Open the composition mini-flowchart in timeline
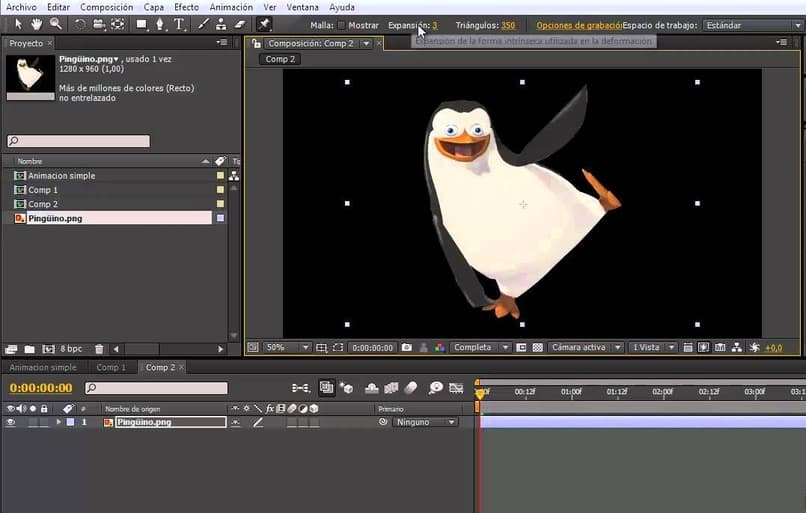806x513 pixels. pyautogui.click(x=301, y=388)
